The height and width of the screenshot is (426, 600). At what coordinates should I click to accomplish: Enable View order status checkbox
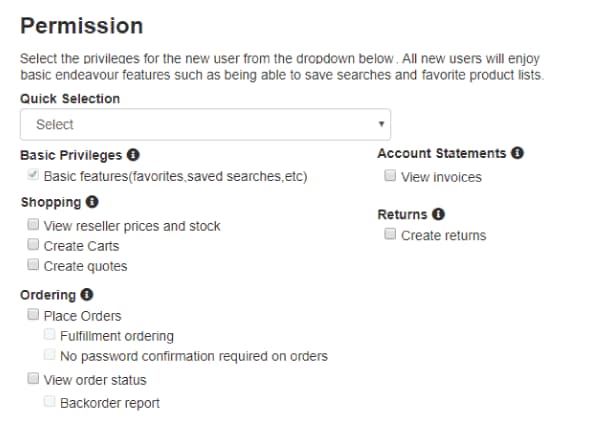pyautogui.click(x=34, y=379)
